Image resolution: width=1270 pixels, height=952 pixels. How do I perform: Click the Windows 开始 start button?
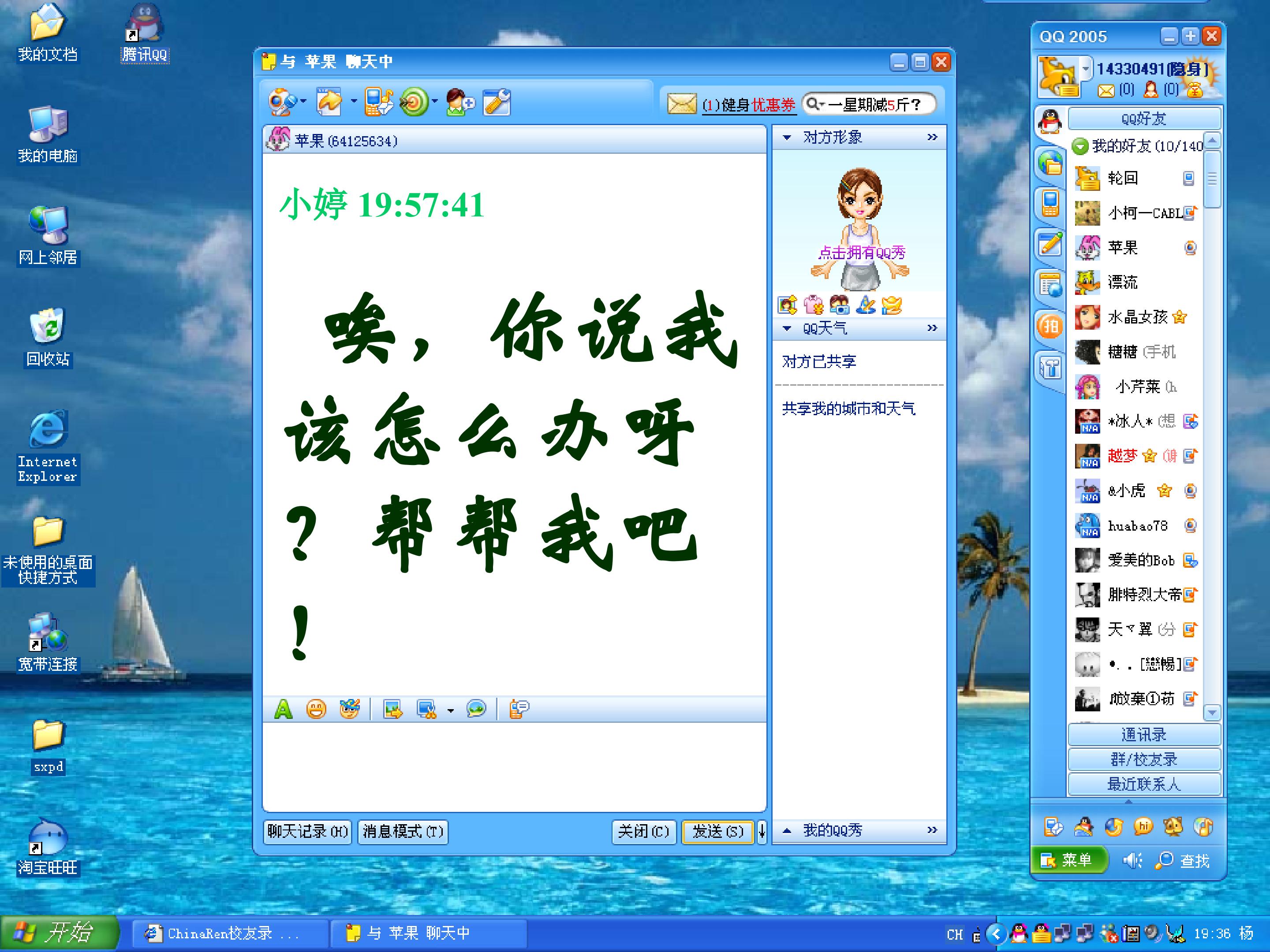pos(59,933)
